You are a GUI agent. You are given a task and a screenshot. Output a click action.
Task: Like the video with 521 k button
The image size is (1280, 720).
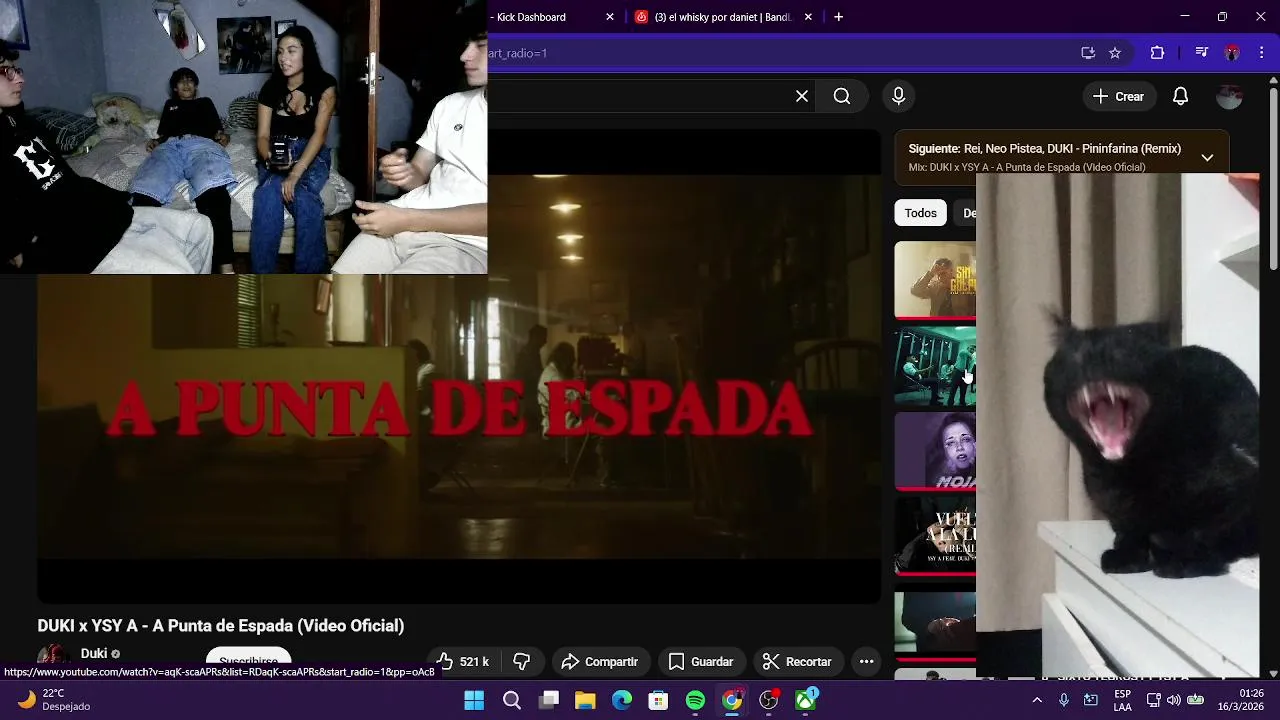pos(463,661)
